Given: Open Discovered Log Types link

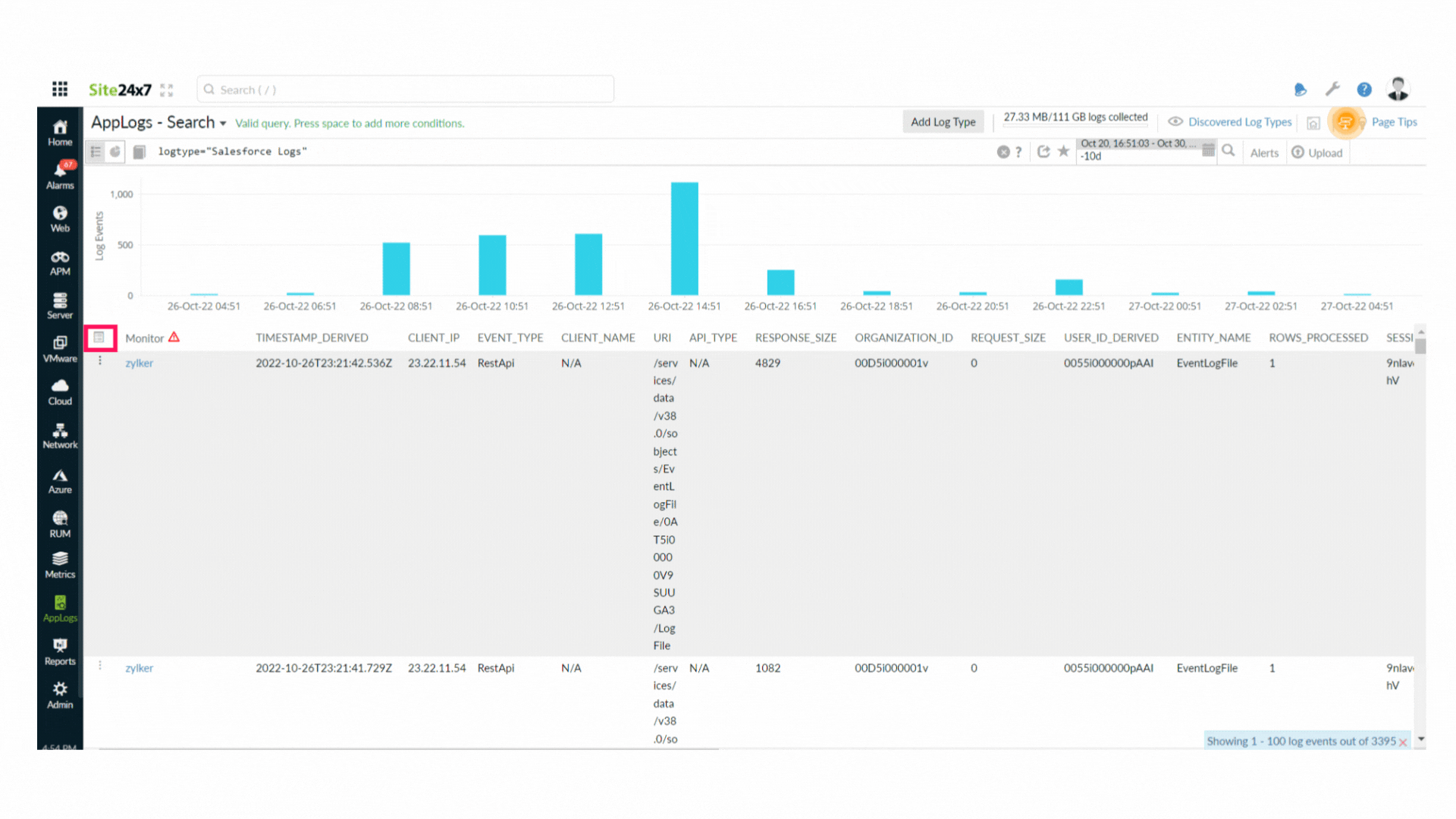Looking at the screenshot, I should pos(1239,122).
